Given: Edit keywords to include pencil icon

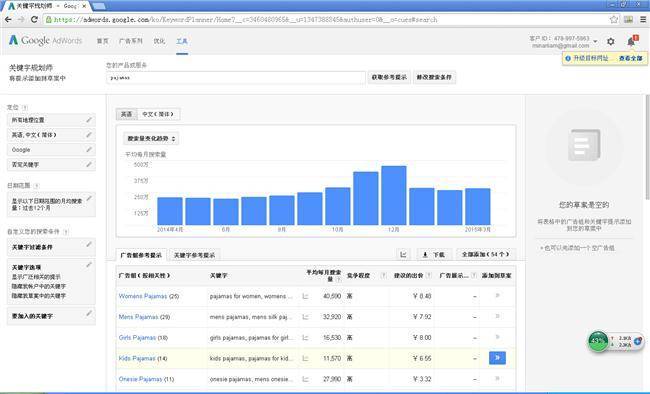Looking at the screenshot, I should (x=89, y=314).
